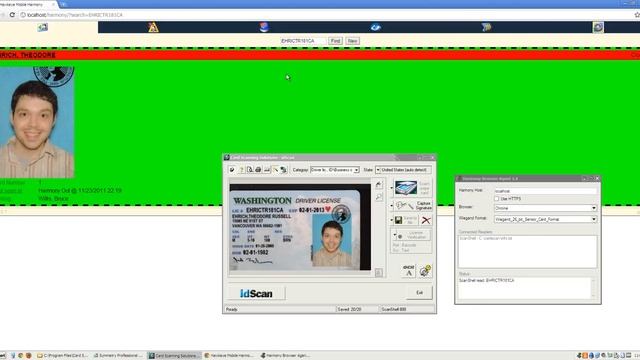Expand arrow next to Scan image button
The height and width of the screenshot is (360, 640).
[x=391, y=188]
